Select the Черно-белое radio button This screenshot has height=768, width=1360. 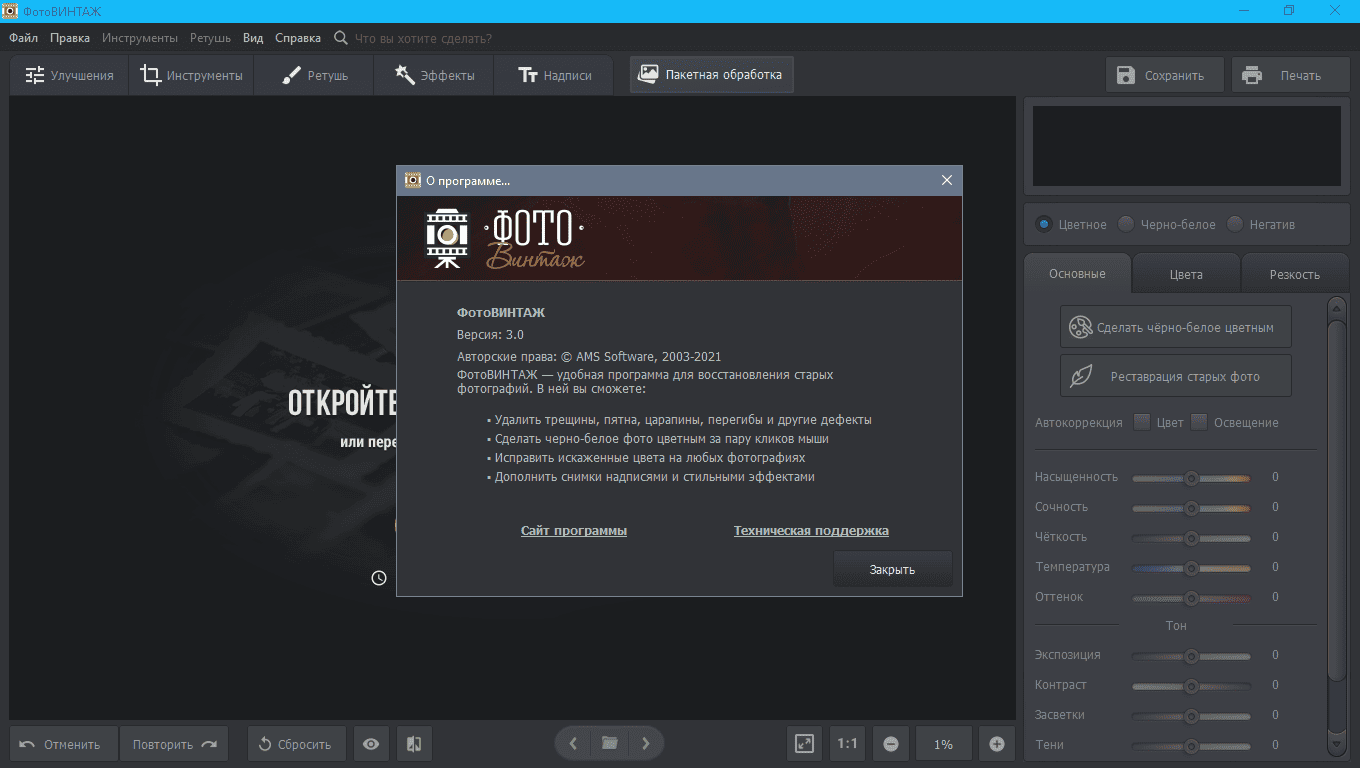tap(1126, 224)
